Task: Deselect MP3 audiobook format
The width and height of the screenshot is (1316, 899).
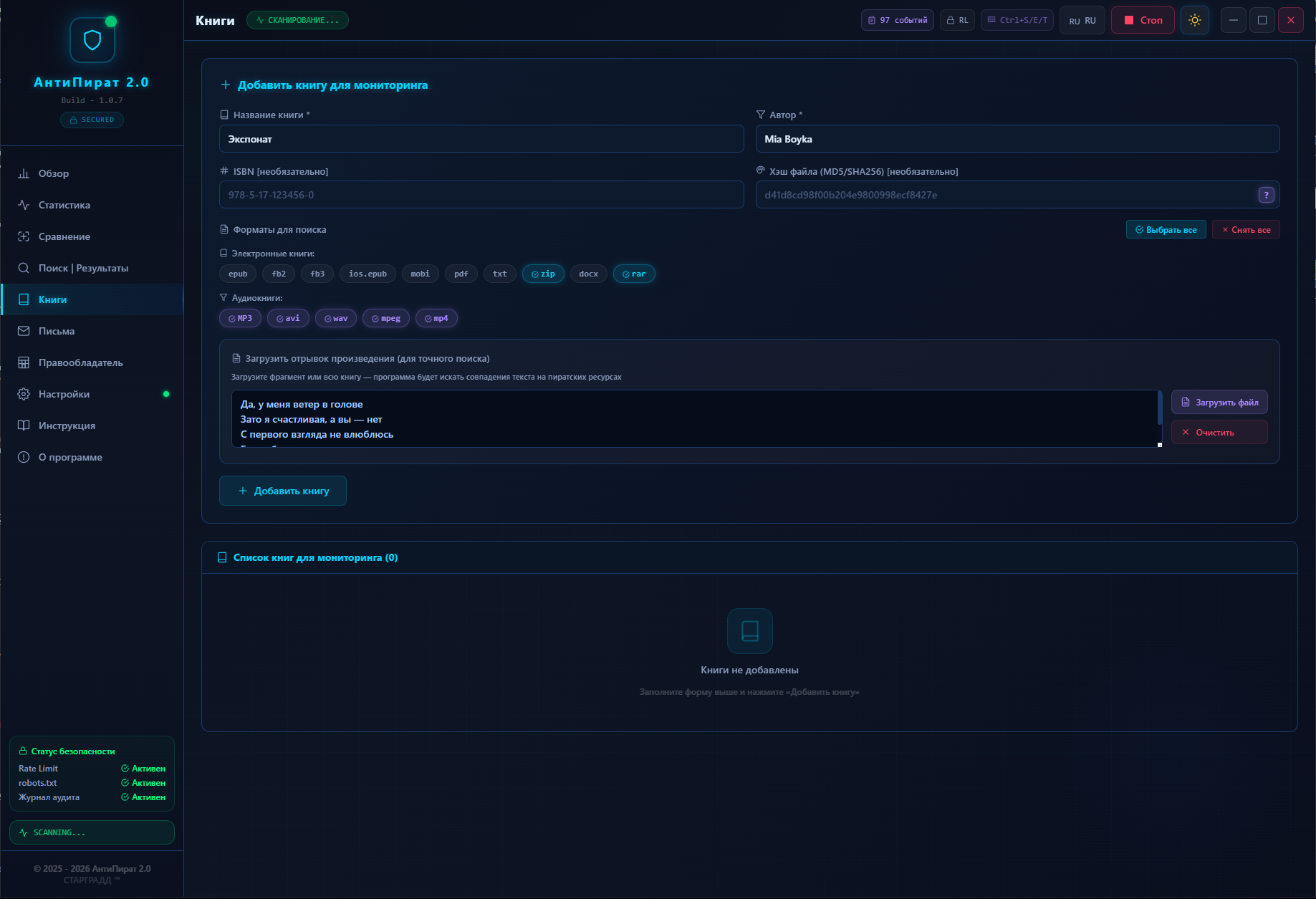Action: 240,318
